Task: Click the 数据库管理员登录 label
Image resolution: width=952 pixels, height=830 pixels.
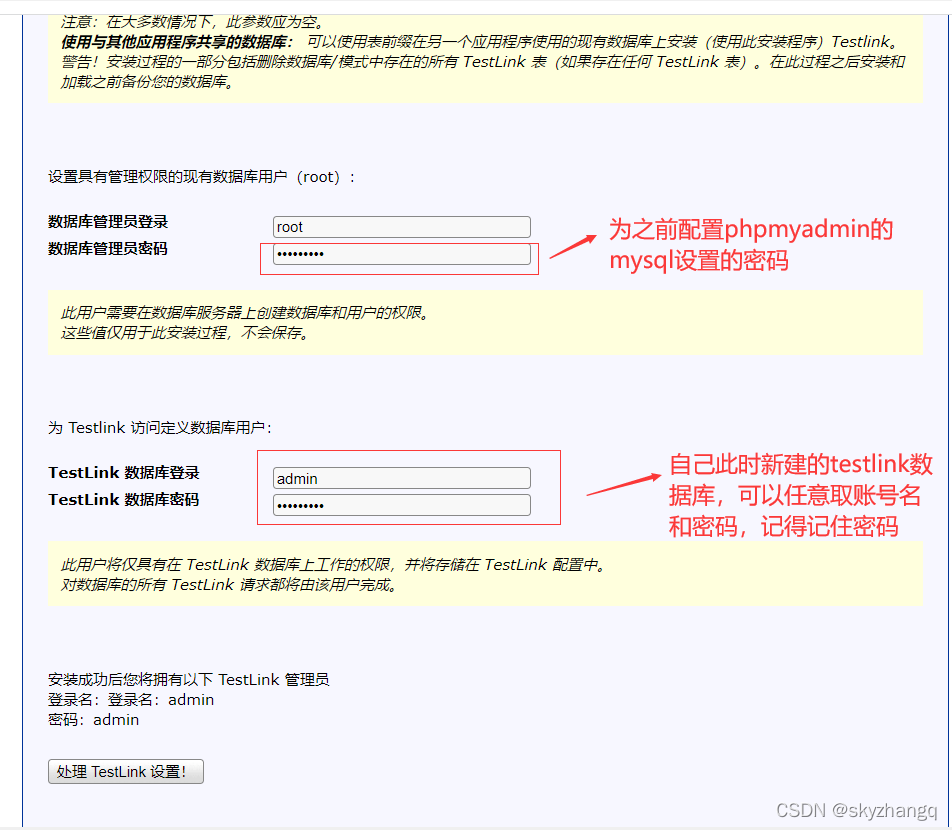Action: [x=108, y=222]
